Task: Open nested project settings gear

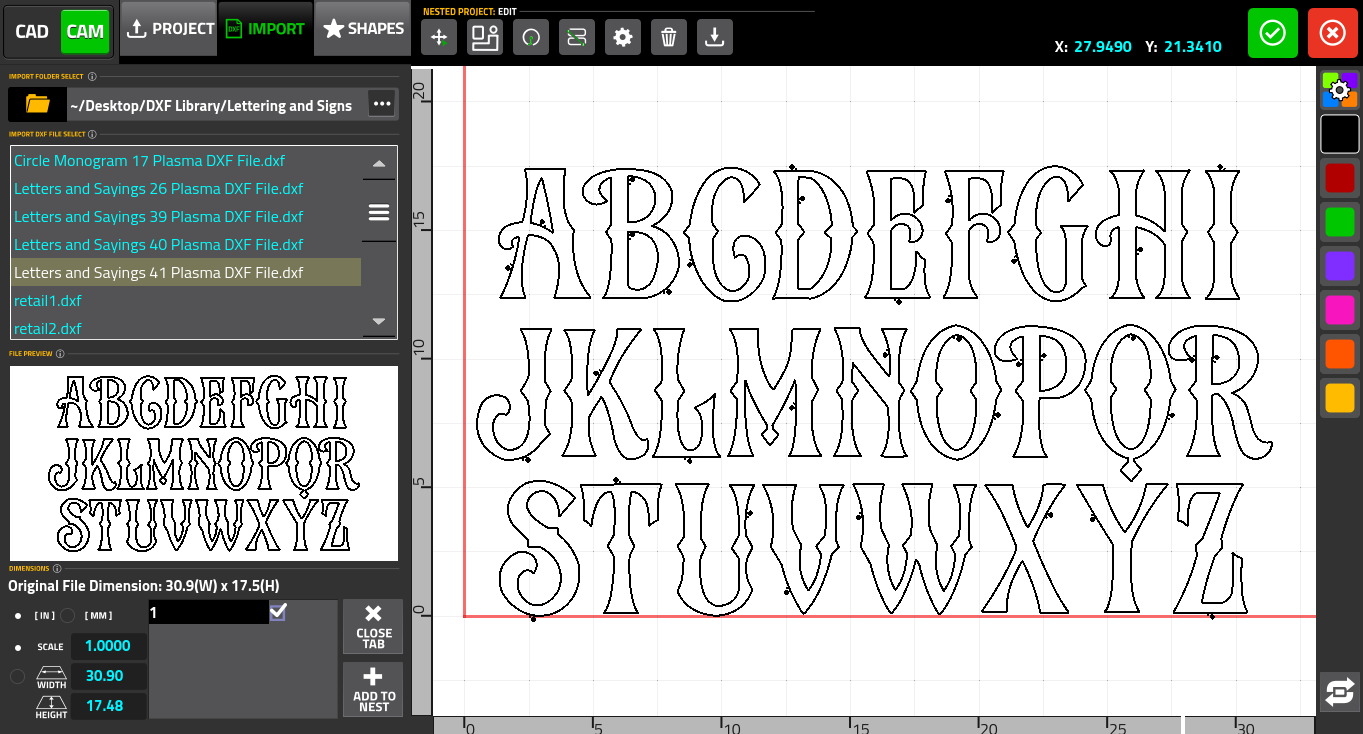Action: (623, 37)
